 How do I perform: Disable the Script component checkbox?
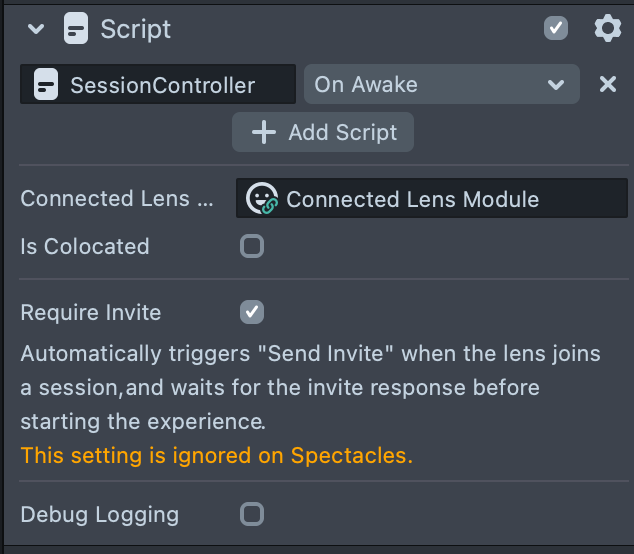point(556,29)
